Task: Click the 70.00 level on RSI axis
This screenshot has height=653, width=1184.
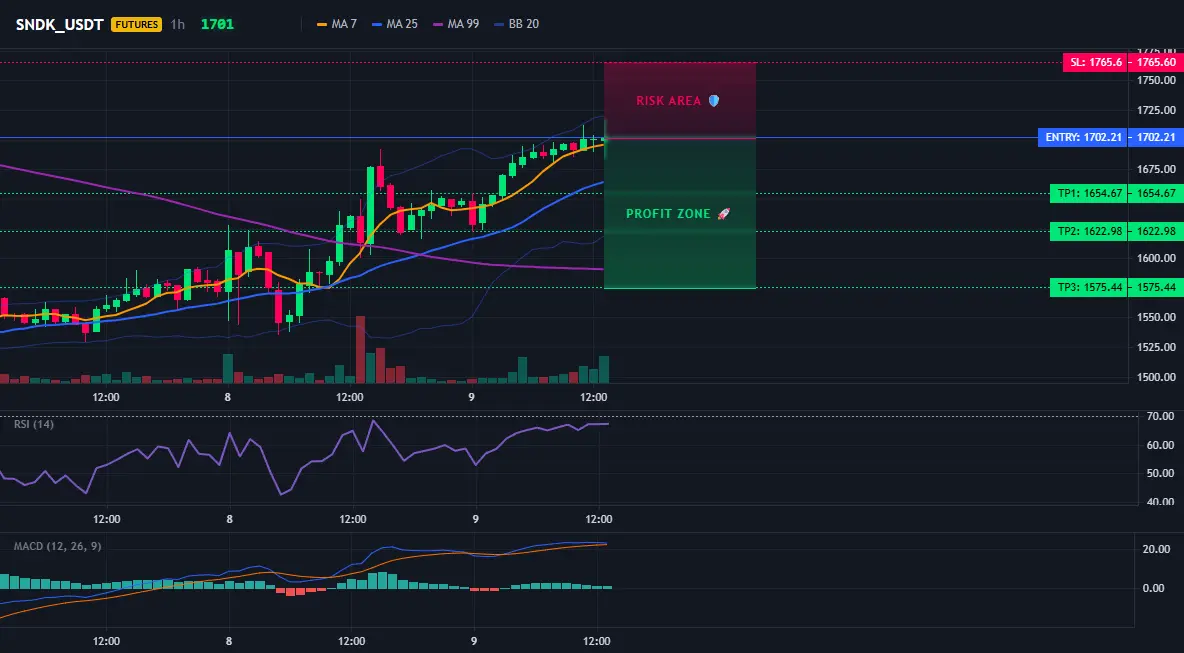Action: 1159,416
